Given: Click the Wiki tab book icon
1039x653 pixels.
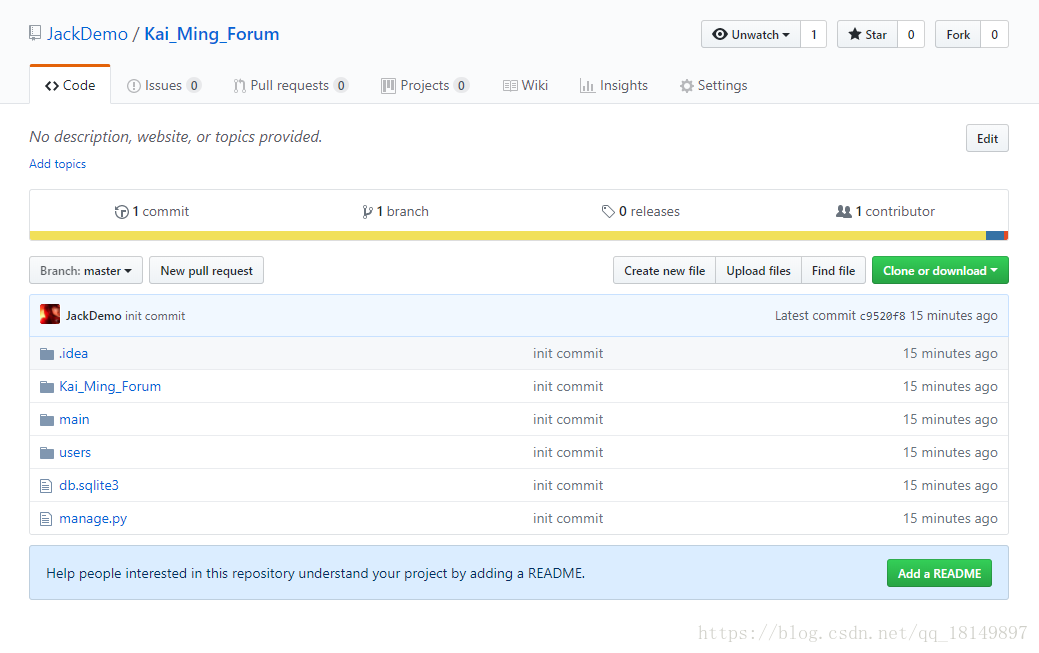Looking at the screenshot, I should (x=510, y=86).
